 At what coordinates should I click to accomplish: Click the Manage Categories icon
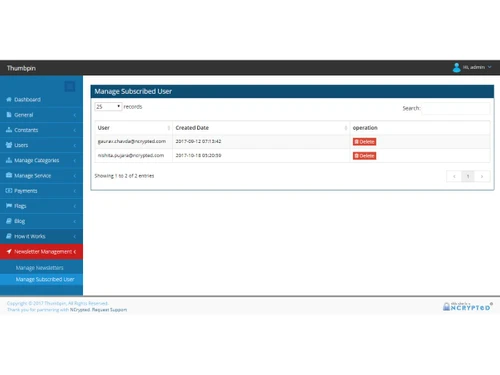point(9,160)
